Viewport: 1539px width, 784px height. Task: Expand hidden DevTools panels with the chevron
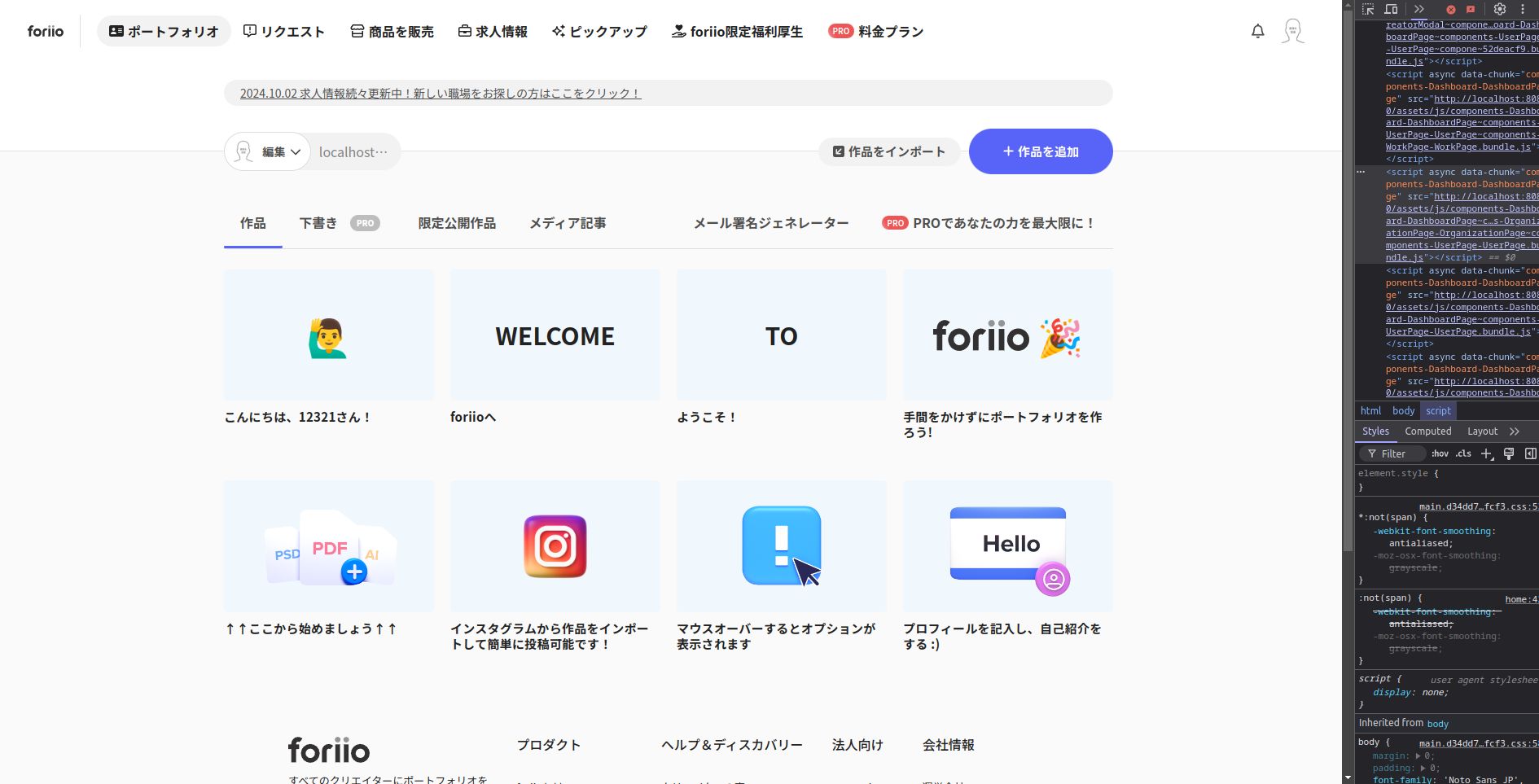pos(1419,9)
